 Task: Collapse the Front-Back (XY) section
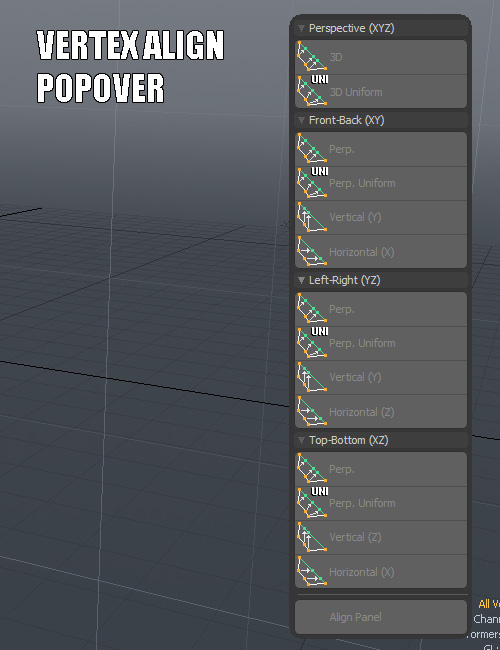301,120
